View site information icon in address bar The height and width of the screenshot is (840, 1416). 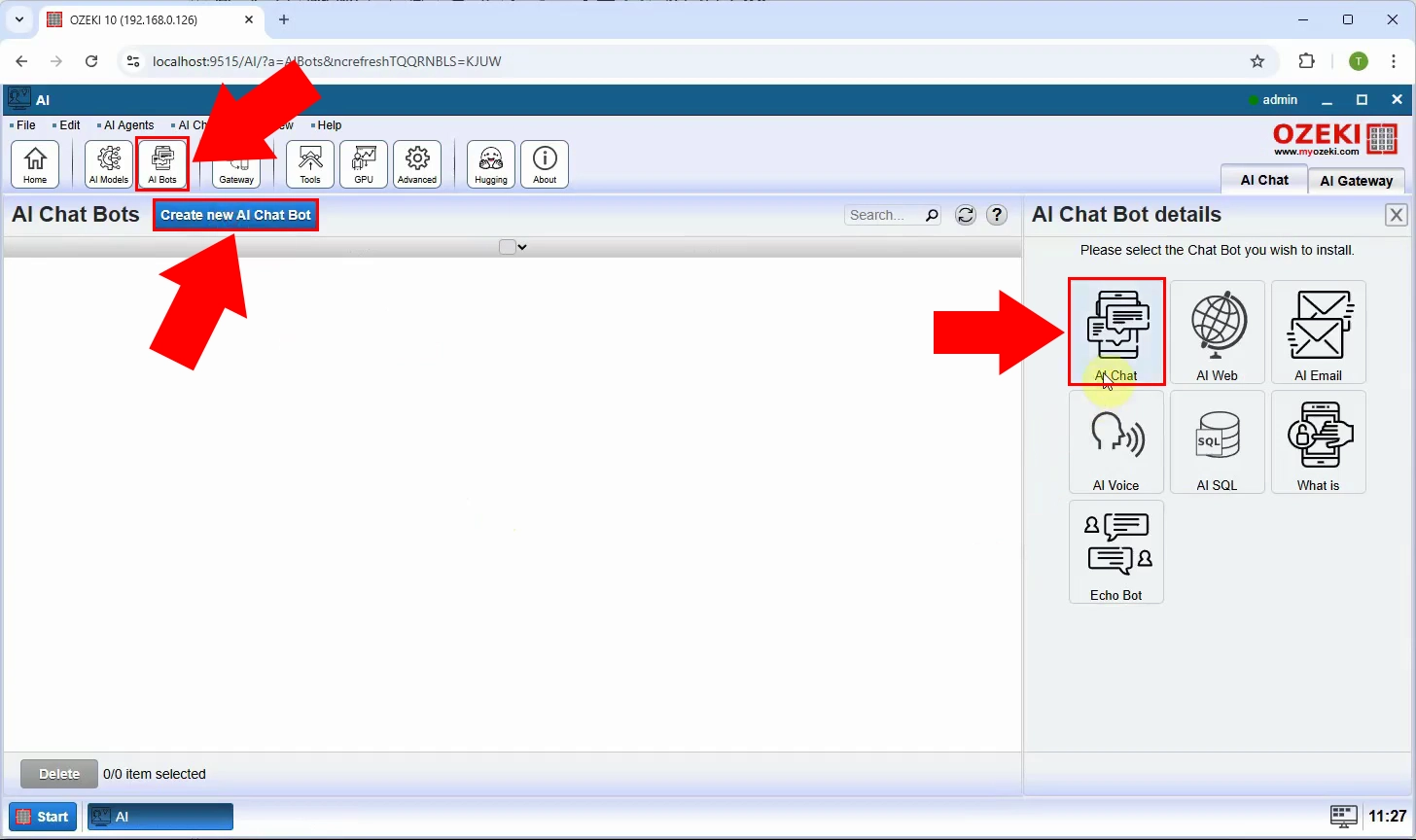click(134, 61)
